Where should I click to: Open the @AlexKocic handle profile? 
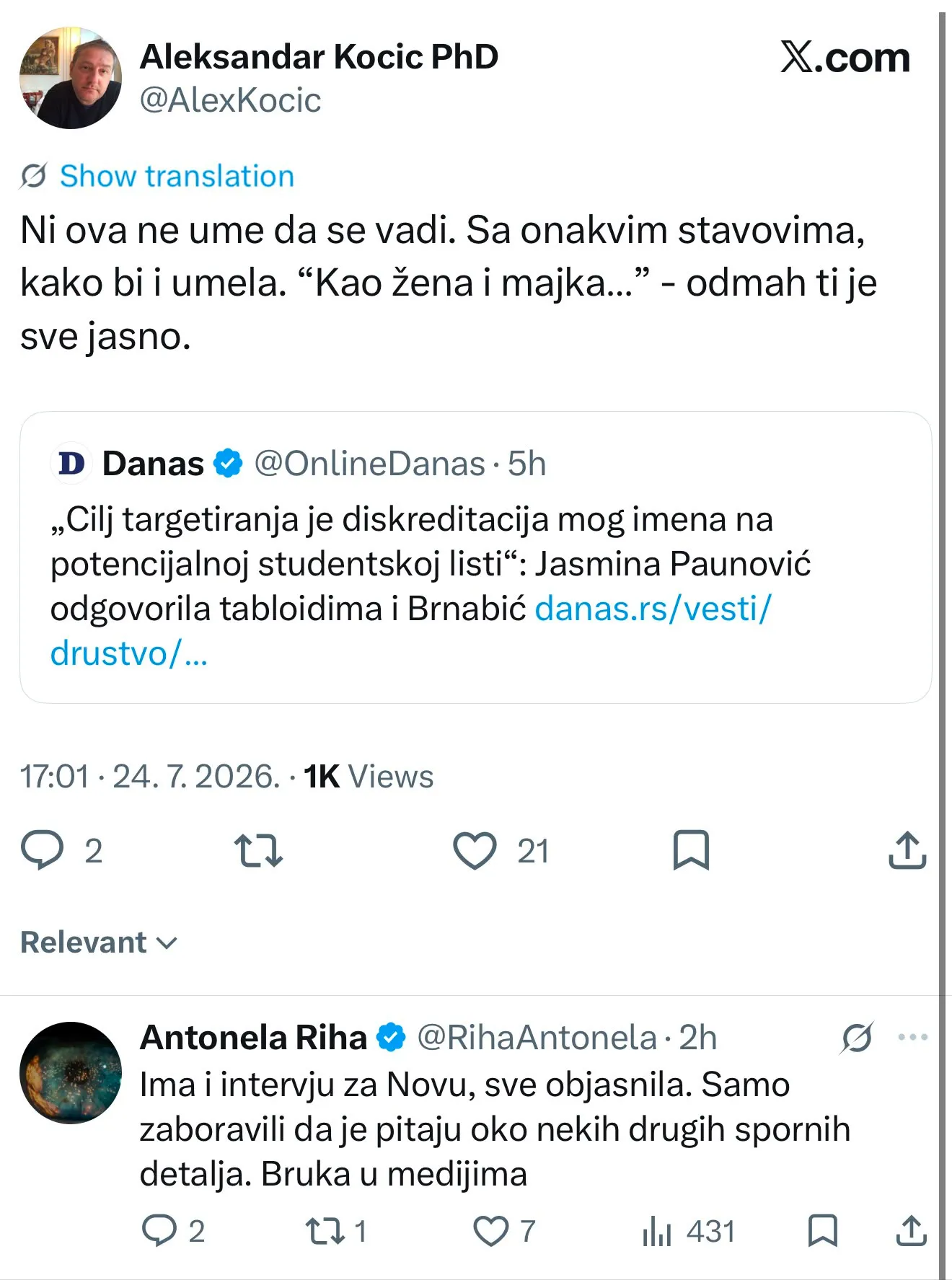coord(230,100)
